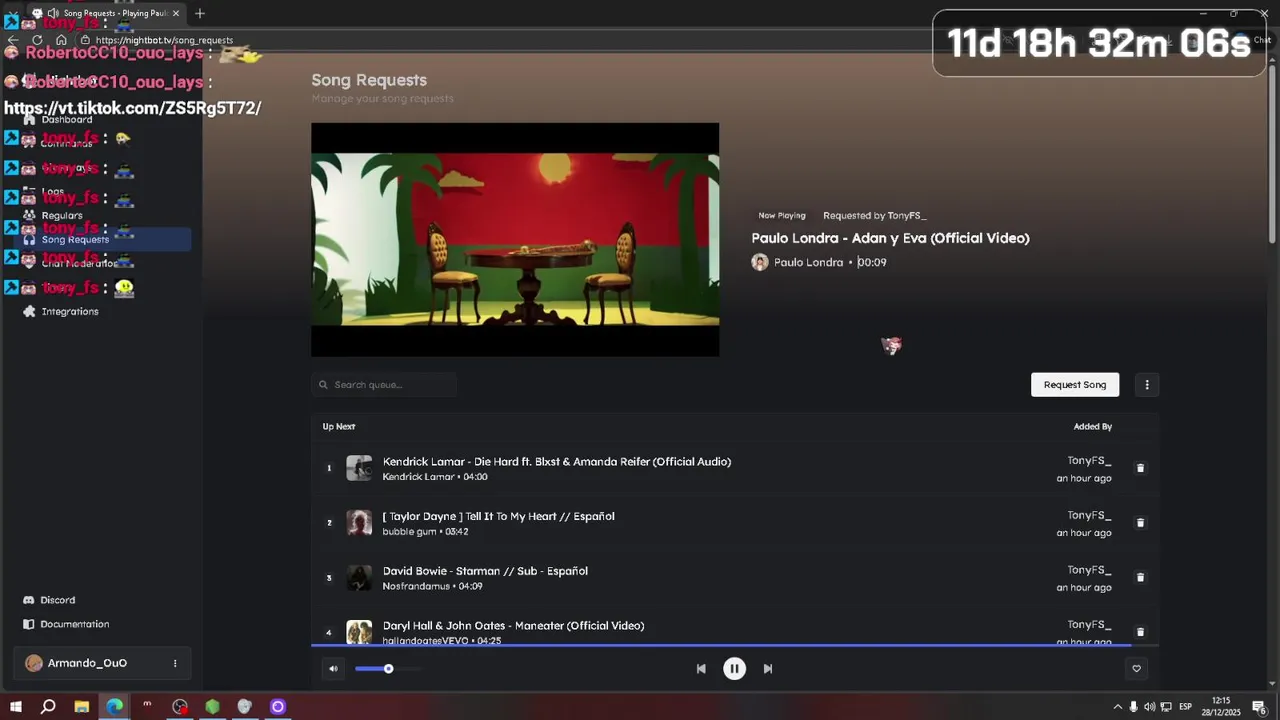Screen dimensions: 1280x720
Task: Open File Explorer from taskbar
Action: pyautogui.click(x=82, y=707)
